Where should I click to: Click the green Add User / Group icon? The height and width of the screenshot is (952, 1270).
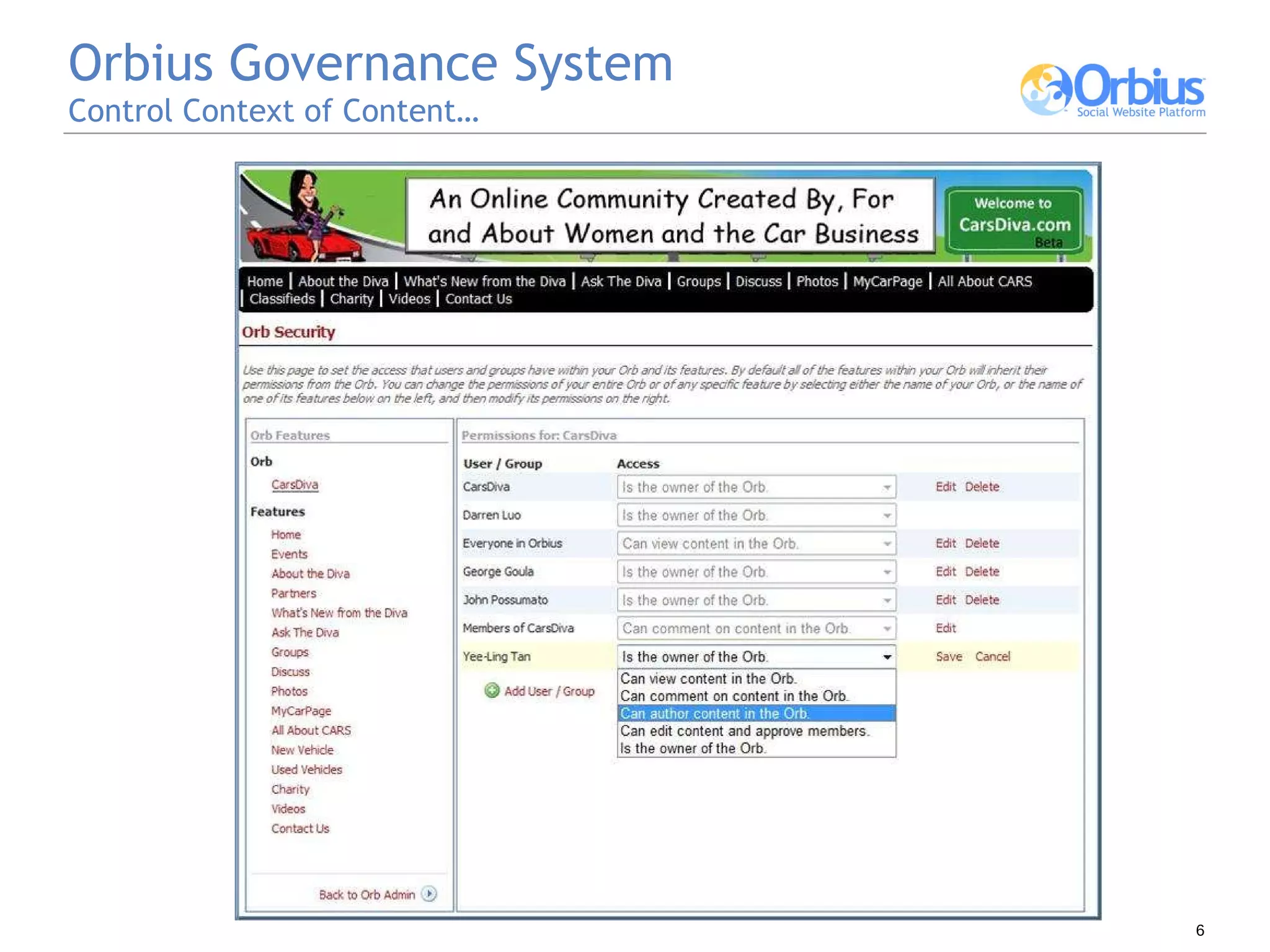click(x=492, y=690)
